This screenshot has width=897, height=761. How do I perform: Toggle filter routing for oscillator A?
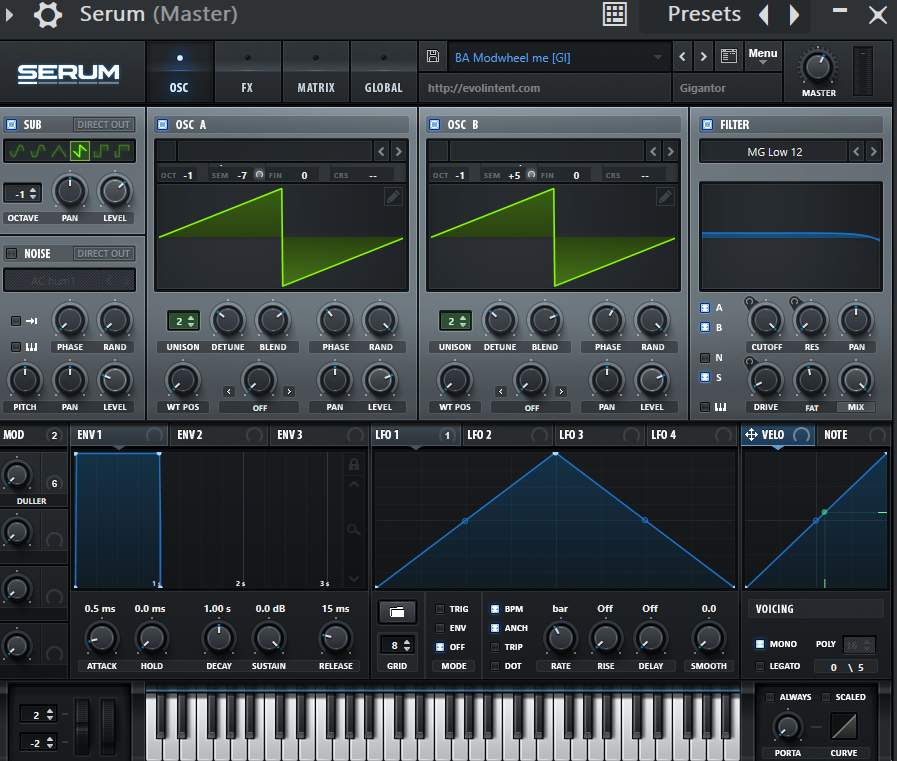[x=705, y=308]
